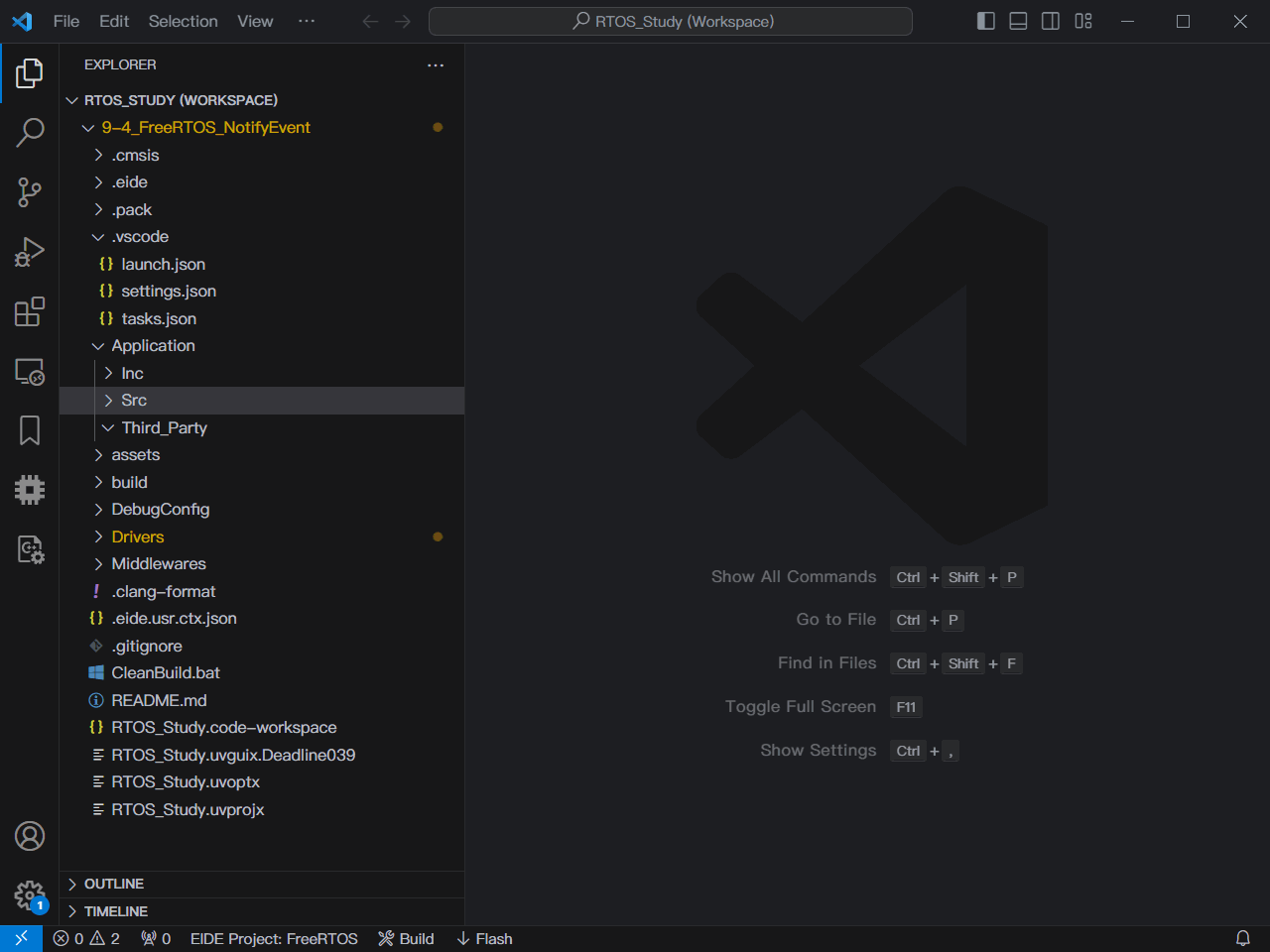The width and height of the screenshot is (1270, 952).
Task: Toggle the secondary side bar visibility
Action: pyautogui.click(x=1050, y=21)
